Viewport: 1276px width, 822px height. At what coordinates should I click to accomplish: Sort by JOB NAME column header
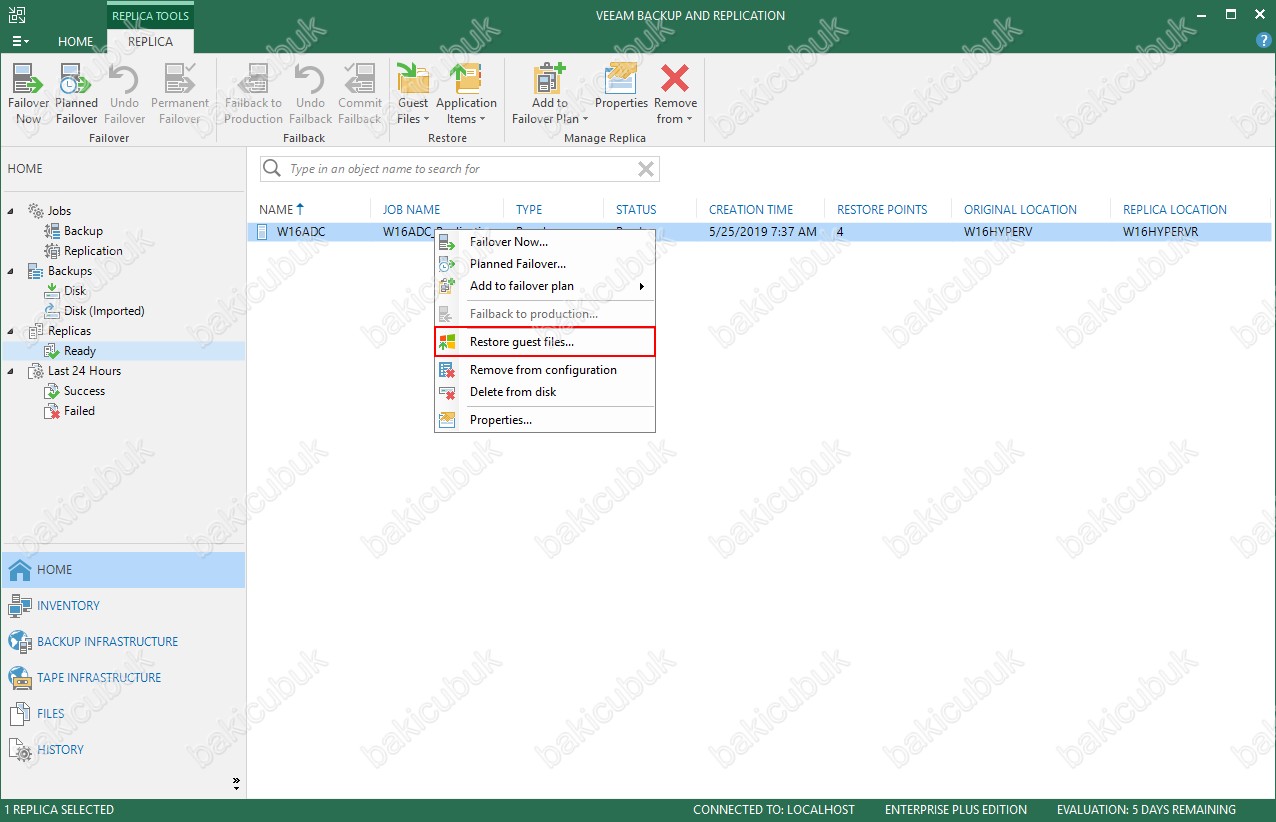pos(412,210)
